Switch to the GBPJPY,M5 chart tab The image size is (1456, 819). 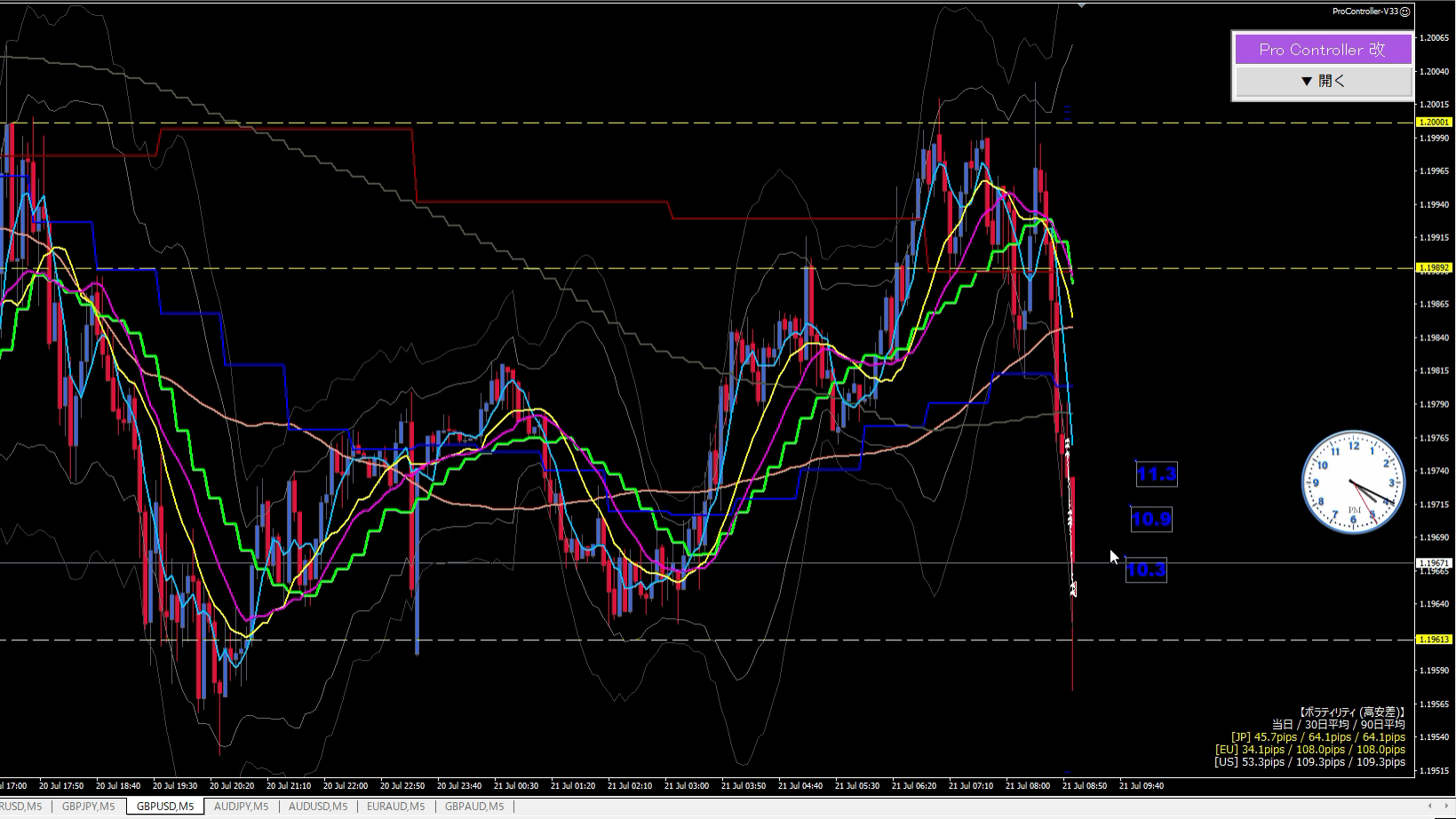(x=88, y=807)
